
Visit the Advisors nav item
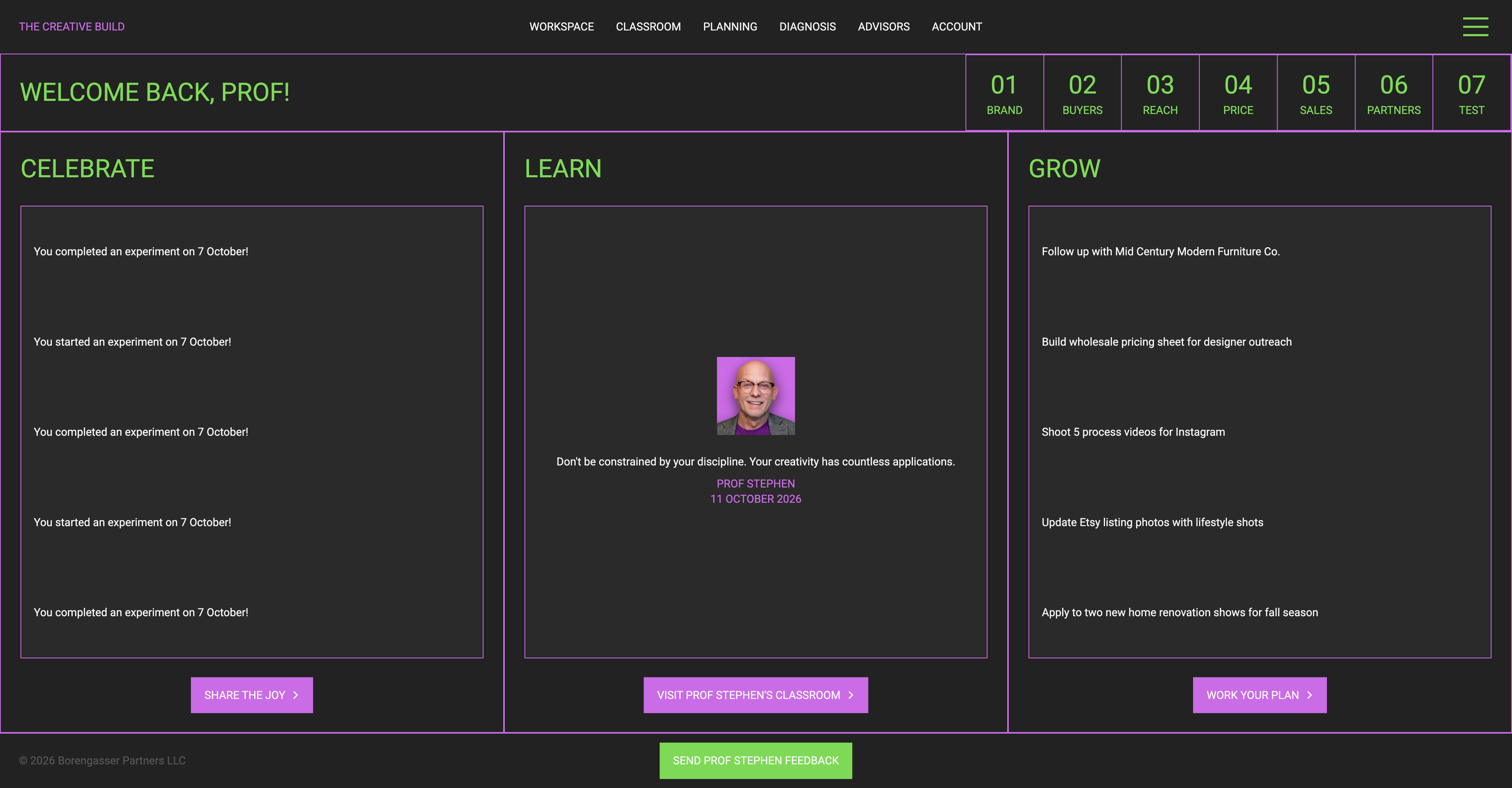point(883,27)
